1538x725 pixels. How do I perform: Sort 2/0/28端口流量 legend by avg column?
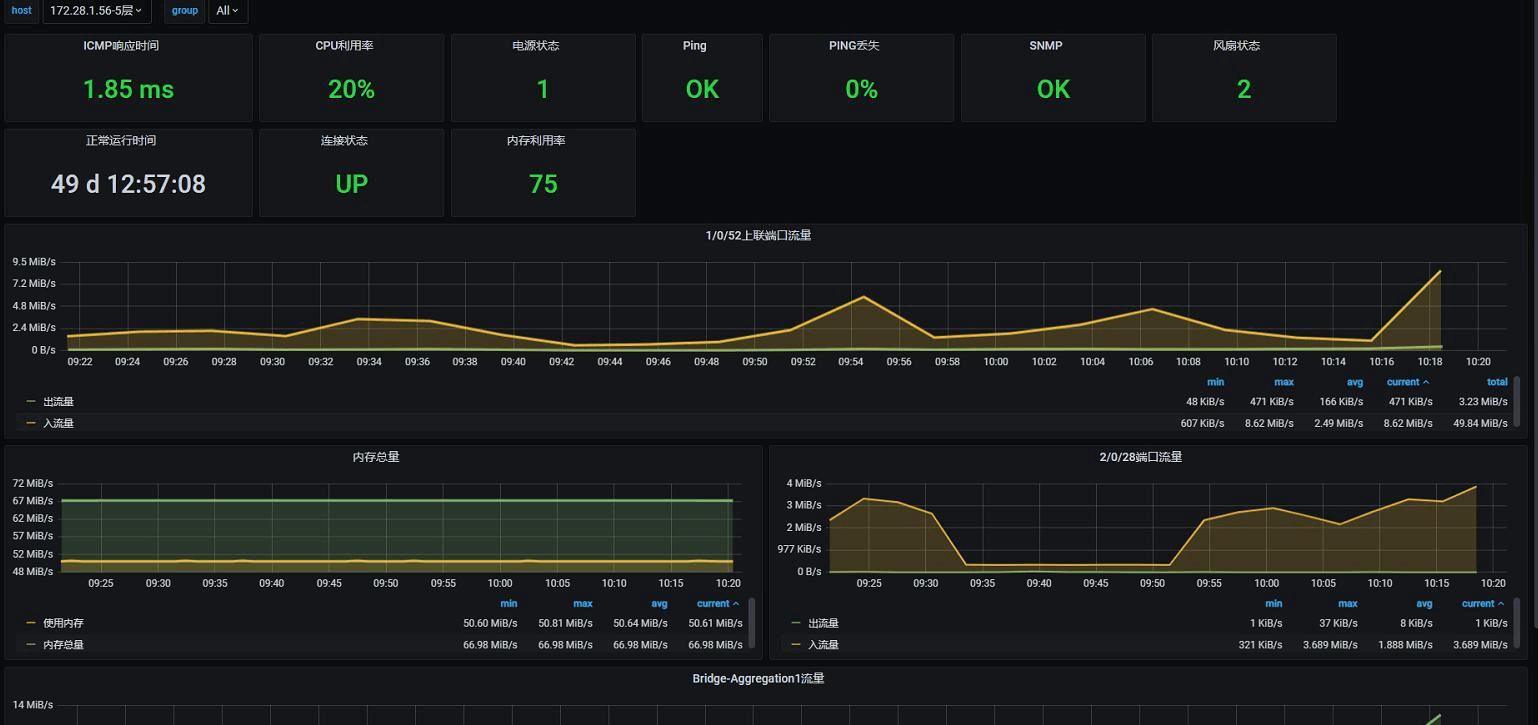click(x=1423, y=604)
